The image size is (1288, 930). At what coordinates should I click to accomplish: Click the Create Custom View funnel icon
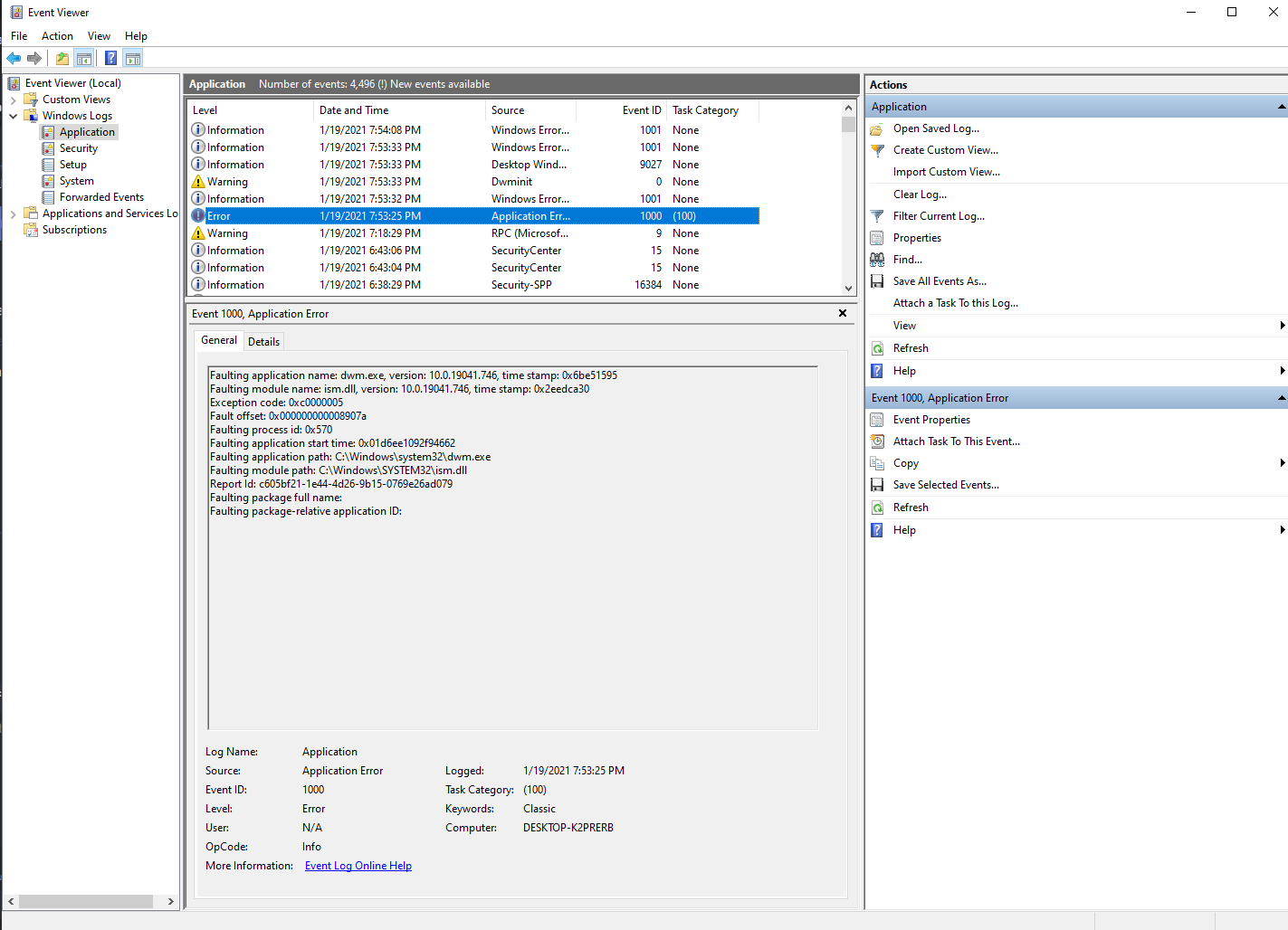(877, 150)
